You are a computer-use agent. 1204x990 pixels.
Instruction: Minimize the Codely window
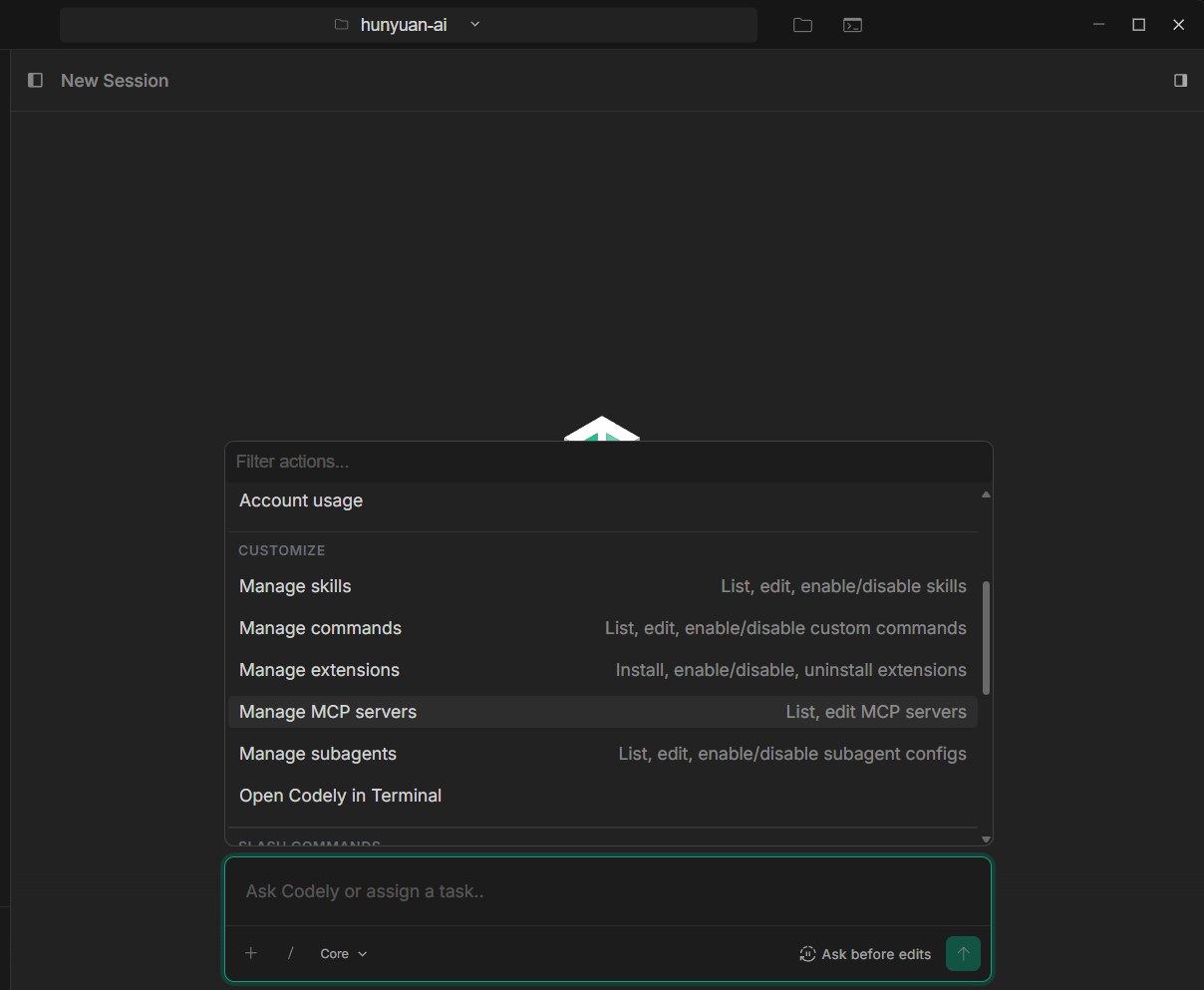1099,25
